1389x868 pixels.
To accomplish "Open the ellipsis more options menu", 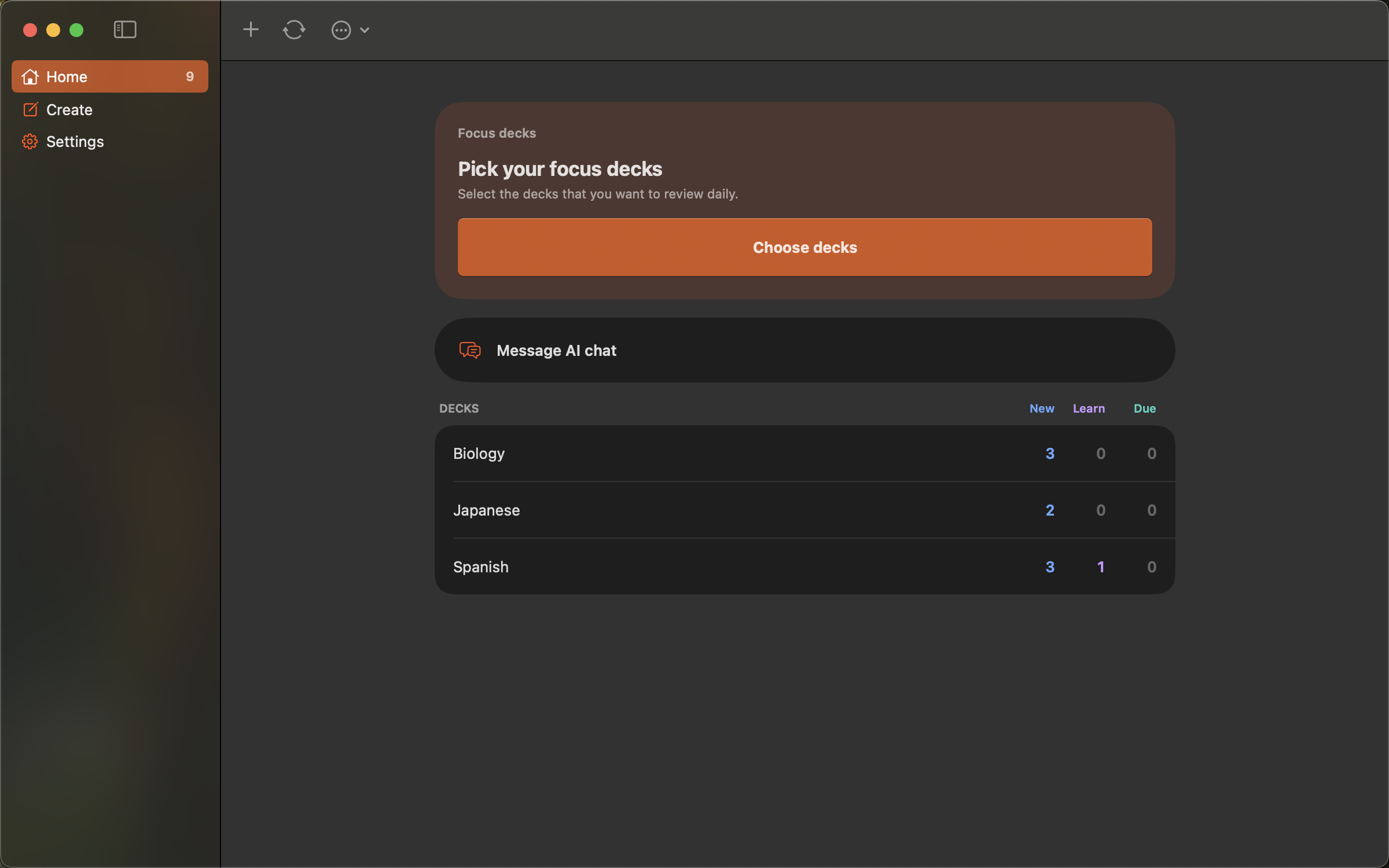I will [350, 30].
